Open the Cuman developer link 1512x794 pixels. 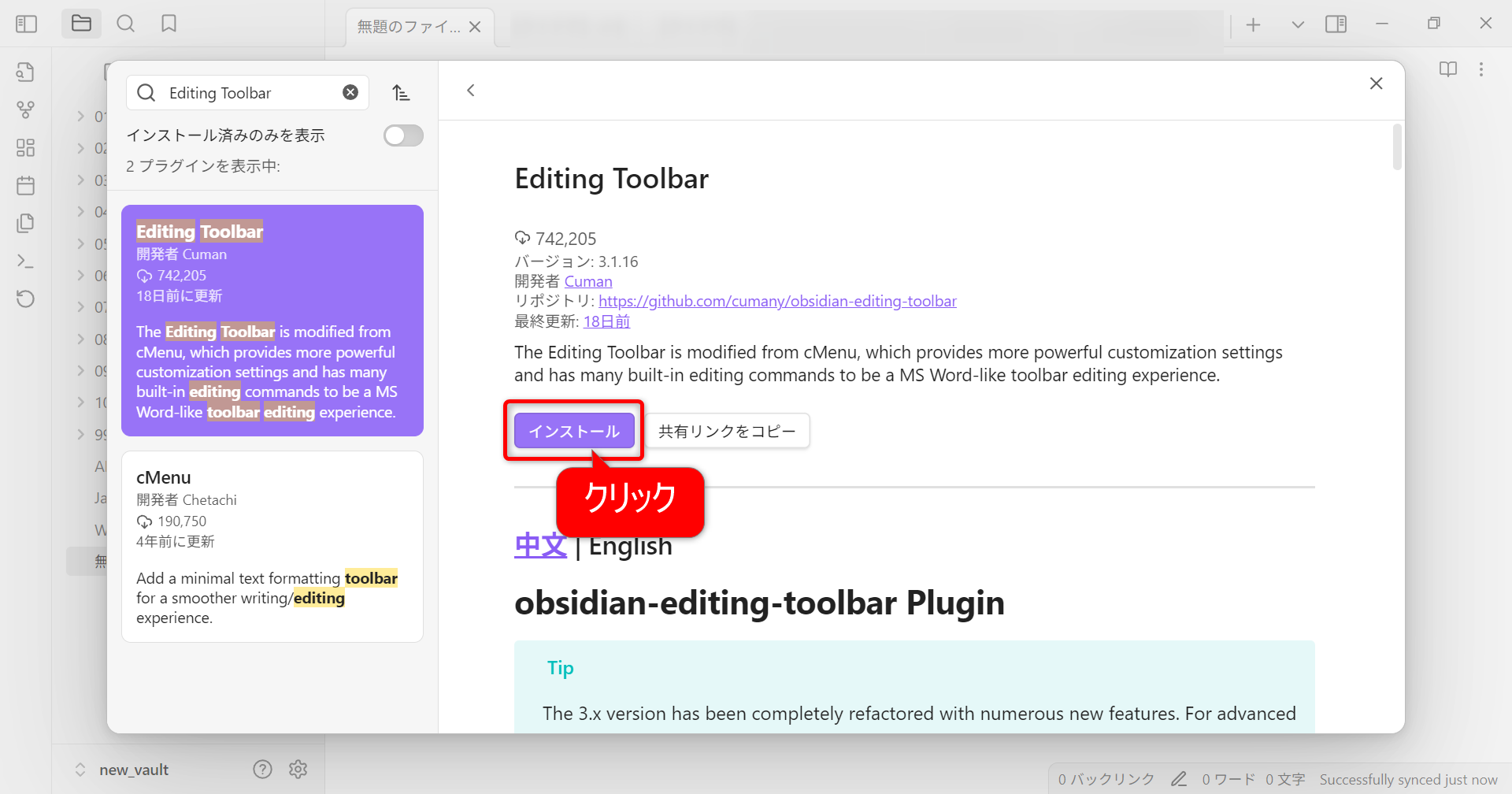[588, 281]
